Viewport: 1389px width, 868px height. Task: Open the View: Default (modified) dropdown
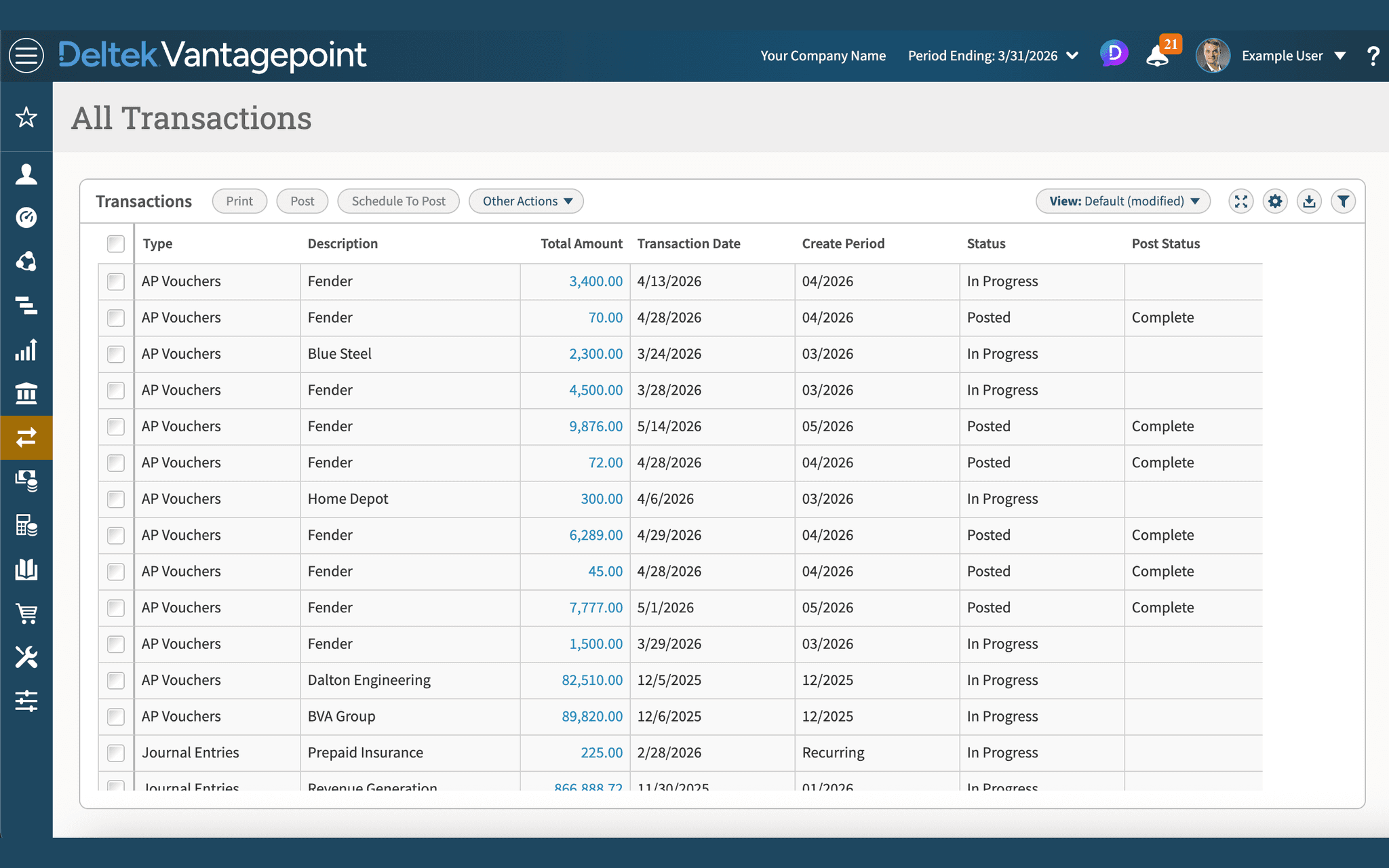[1123, 201]
